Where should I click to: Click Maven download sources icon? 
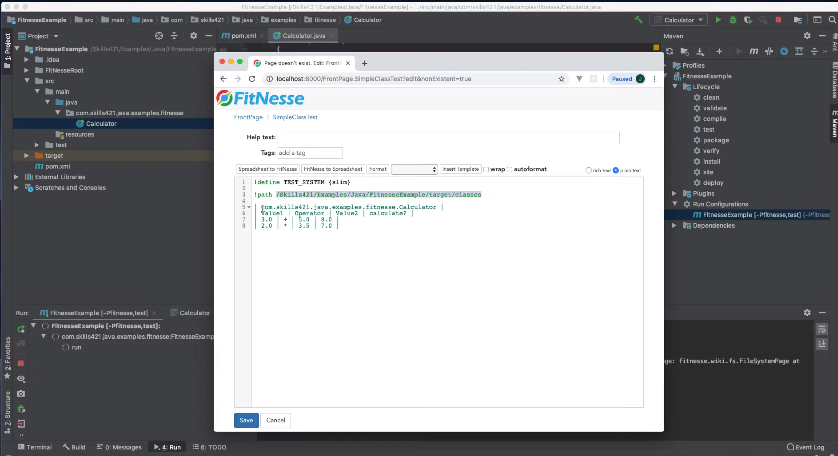[x=700, y=51]
